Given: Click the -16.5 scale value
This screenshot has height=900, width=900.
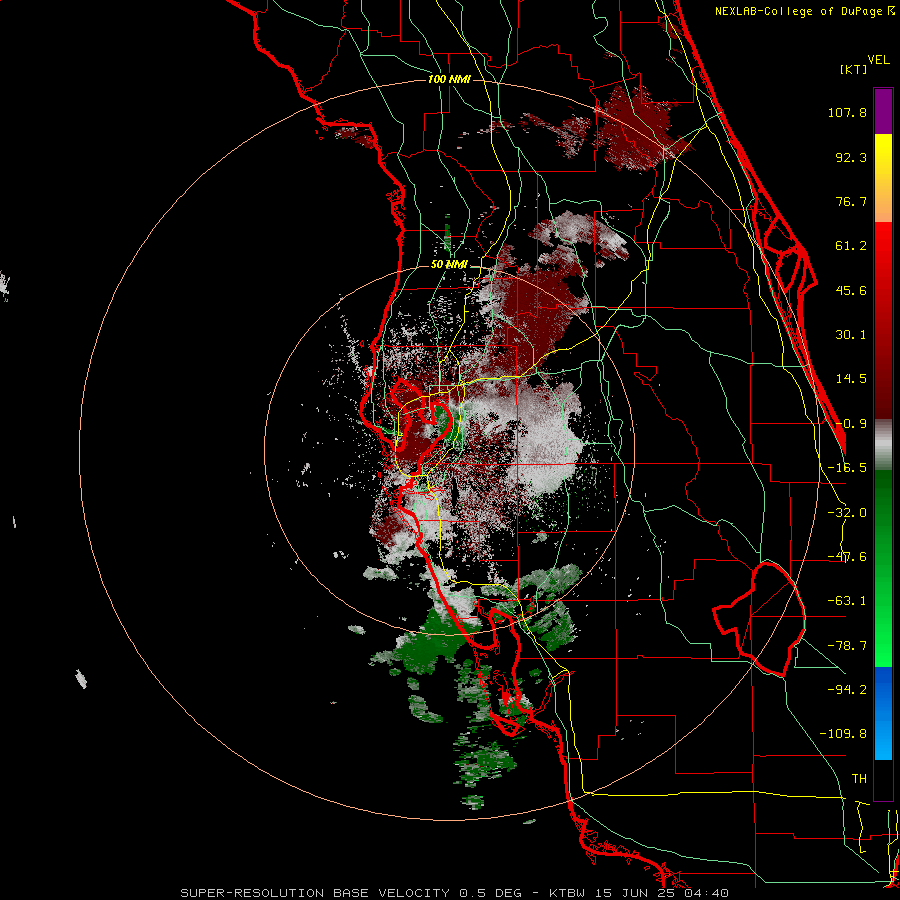Looking at the screenshot, I should (847, 468).
